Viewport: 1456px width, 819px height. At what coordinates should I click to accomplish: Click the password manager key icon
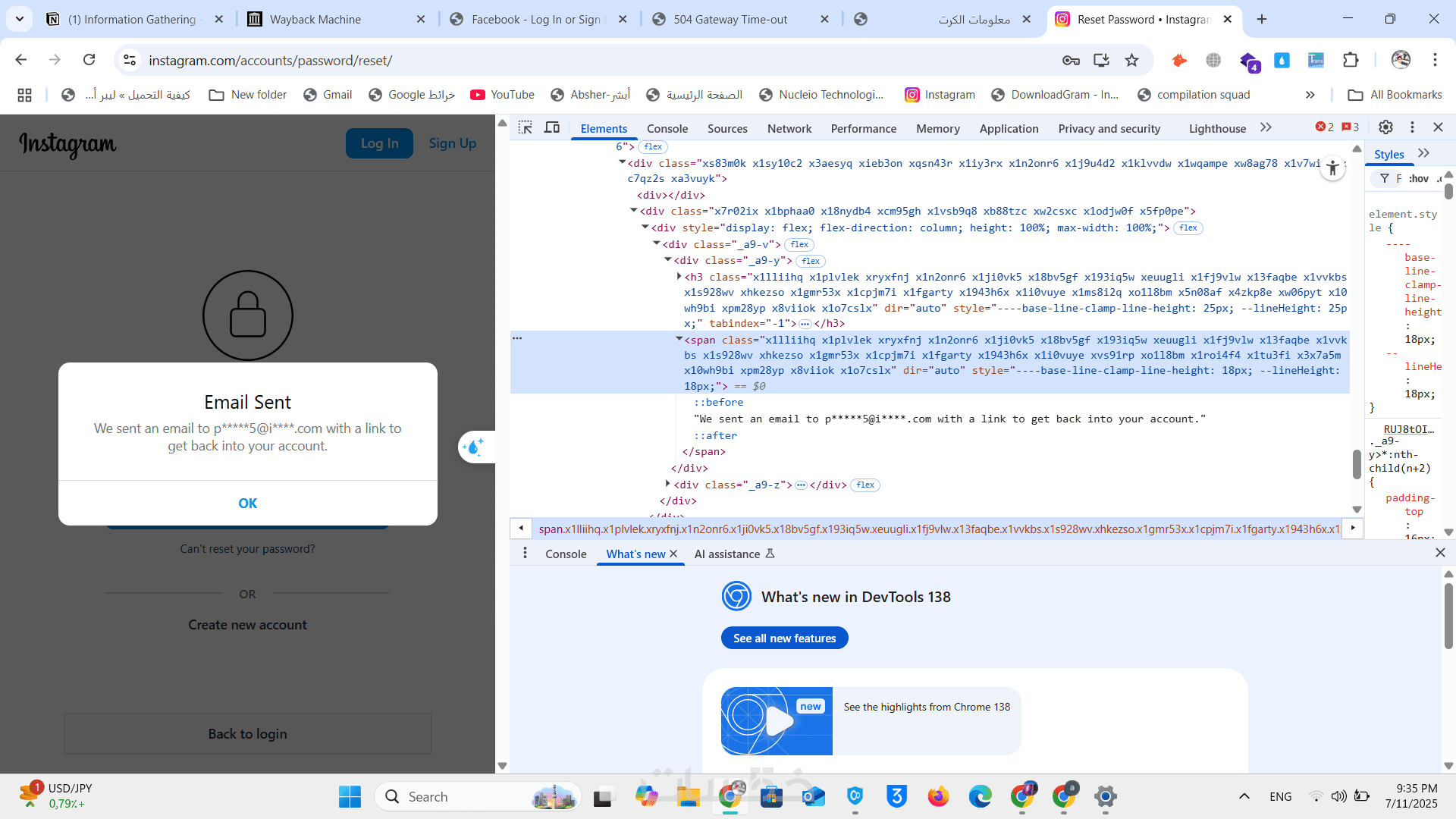[1071, 60]
